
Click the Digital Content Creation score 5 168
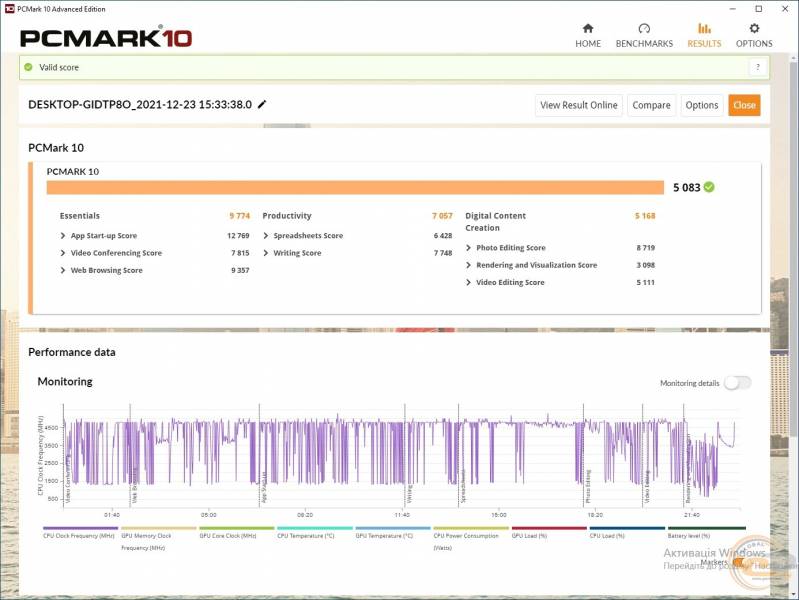tap(645, 216)
